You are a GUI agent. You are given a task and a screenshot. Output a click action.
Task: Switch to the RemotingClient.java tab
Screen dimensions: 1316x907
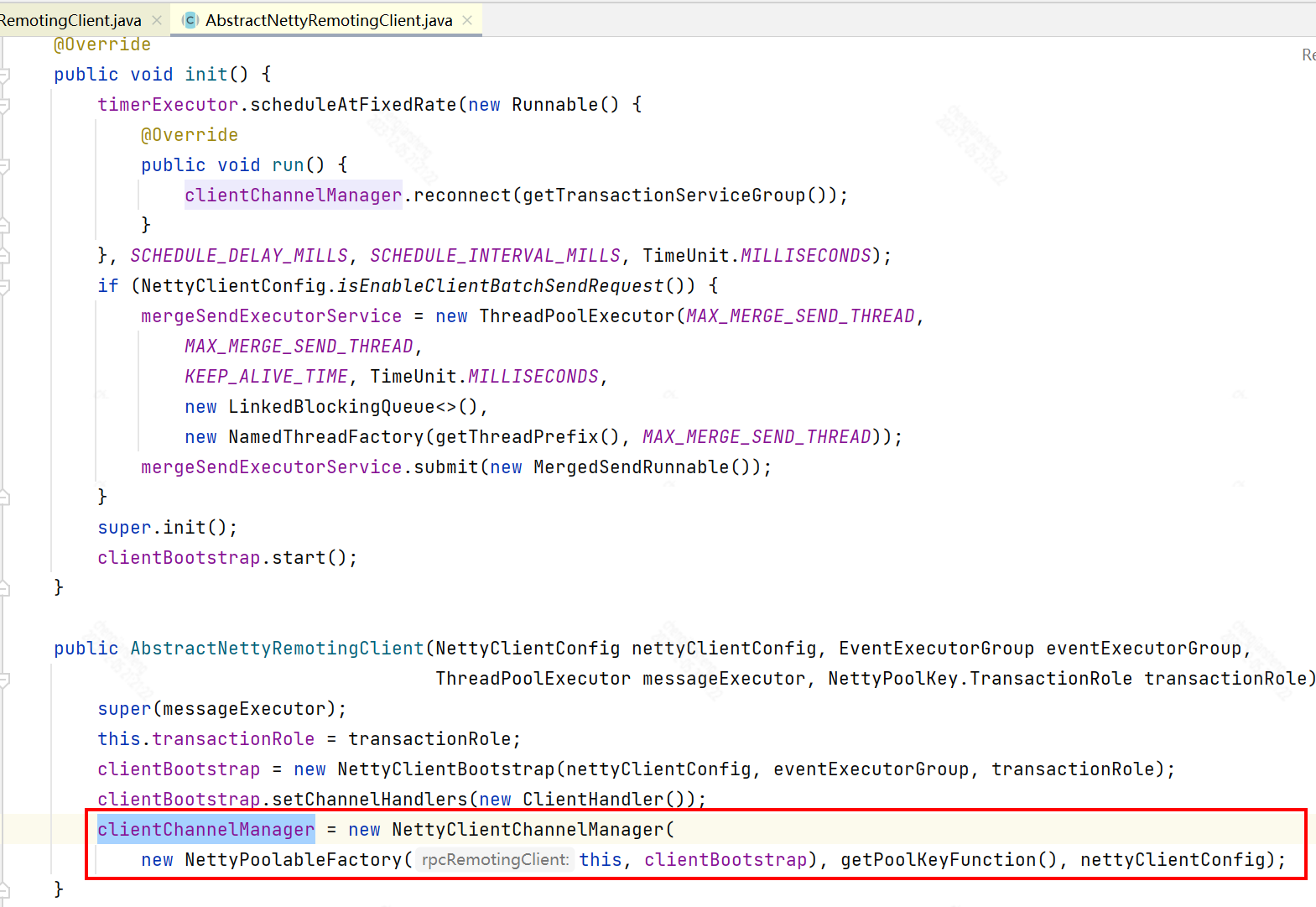70,20
